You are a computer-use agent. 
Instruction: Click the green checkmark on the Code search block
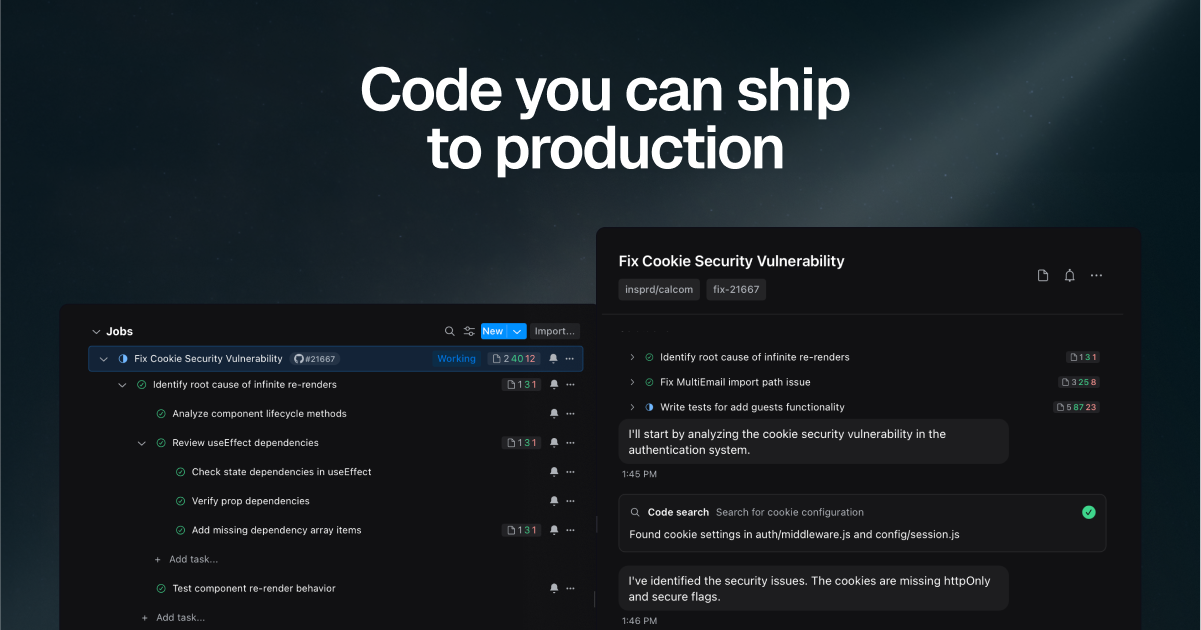click(x=1088, y=511)
